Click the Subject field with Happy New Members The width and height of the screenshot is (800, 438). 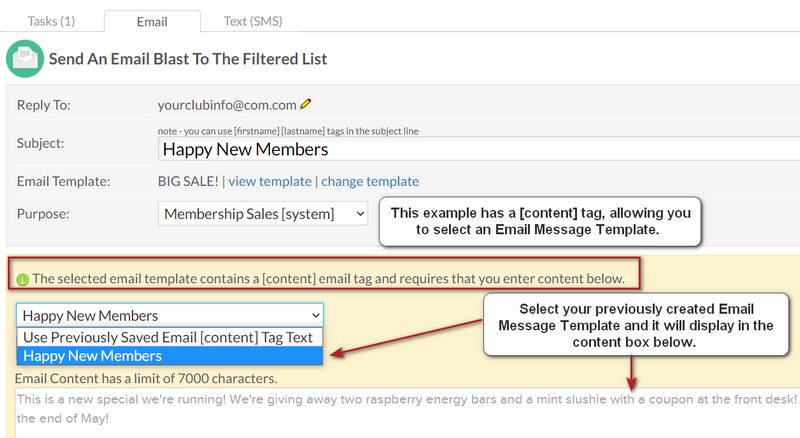(479, 149)
